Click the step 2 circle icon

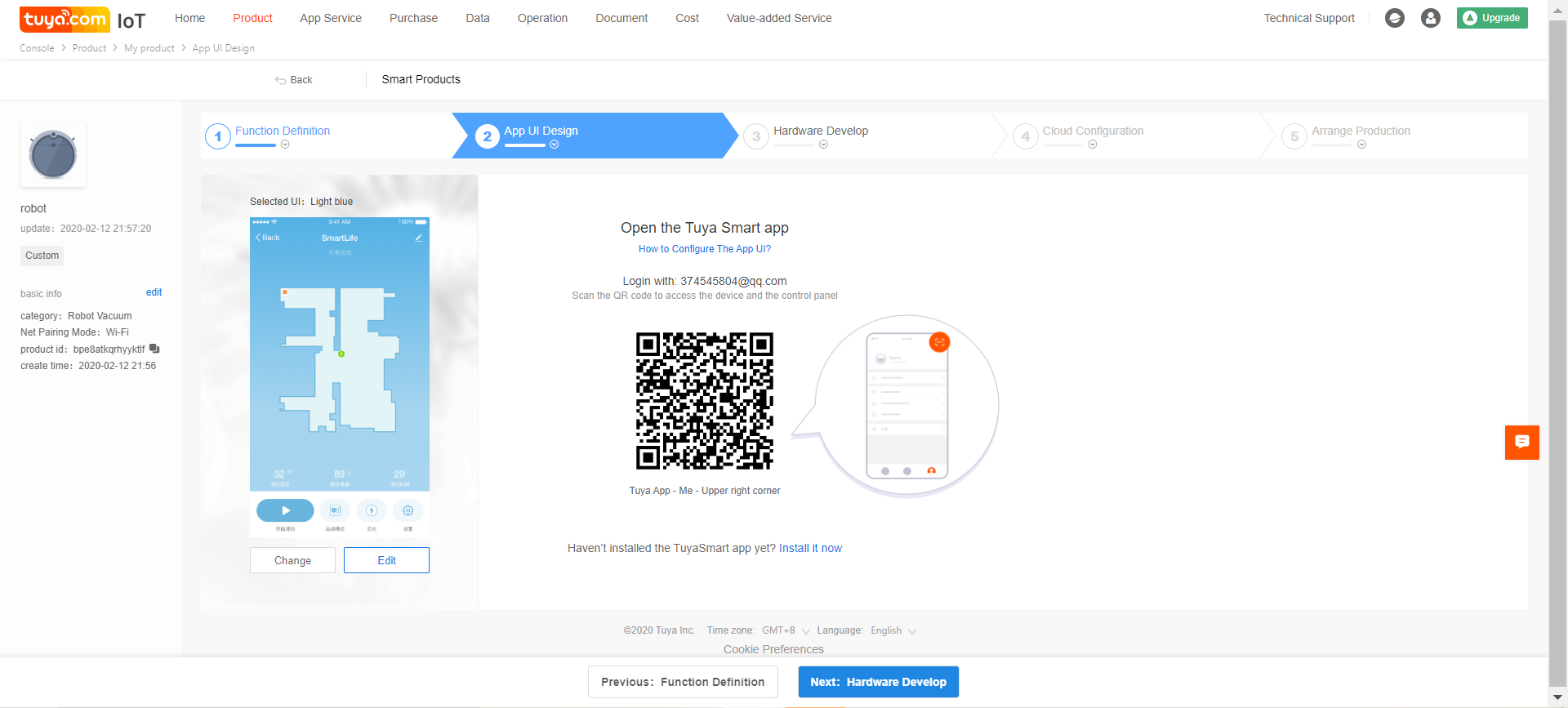[488, 136]
